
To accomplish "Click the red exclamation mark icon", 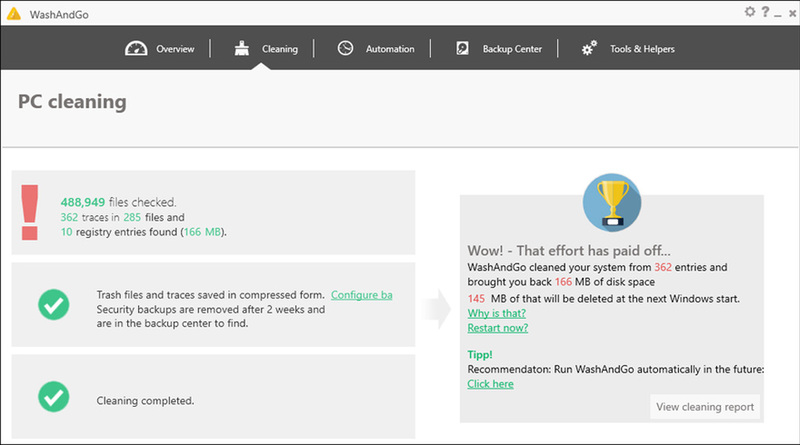I will (30, 212).
